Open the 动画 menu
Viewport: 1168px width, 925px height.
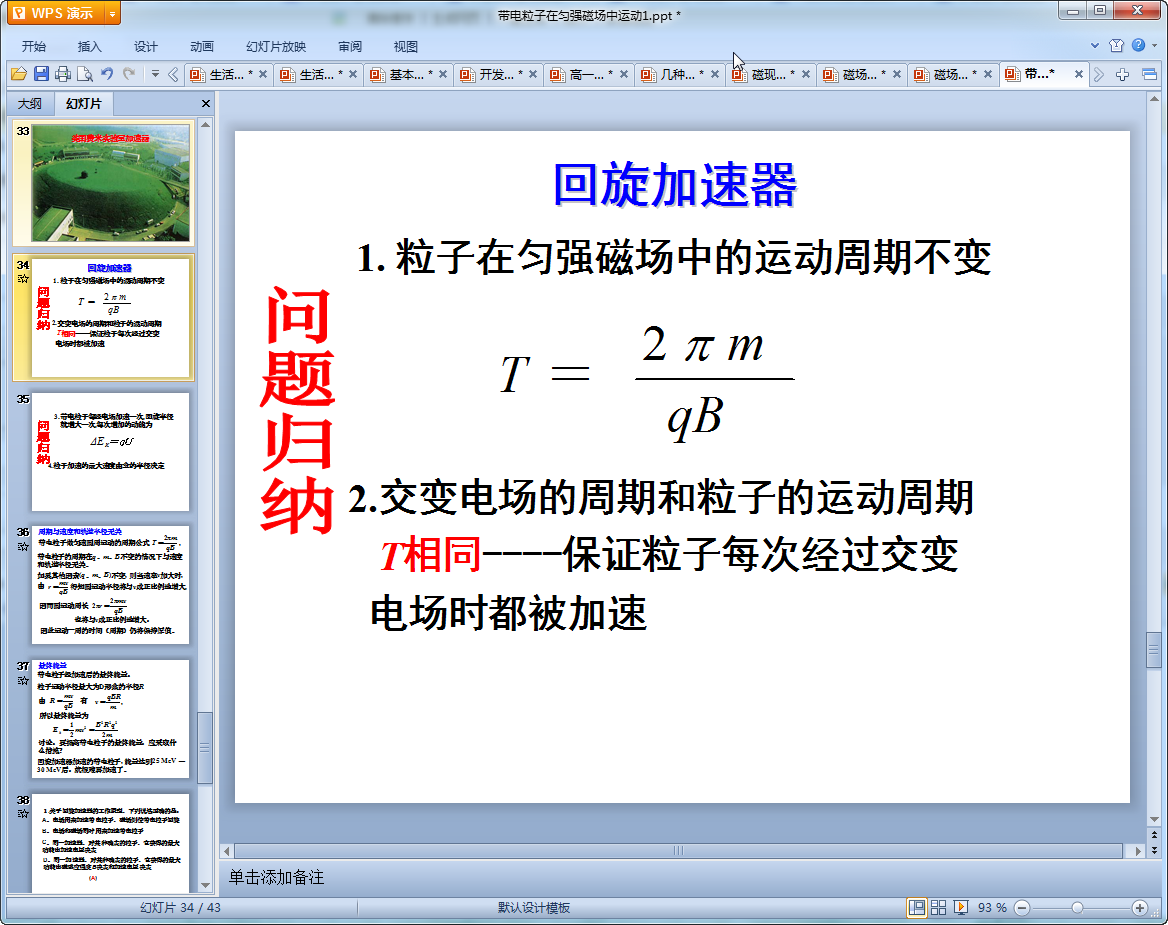click(201, 46)
